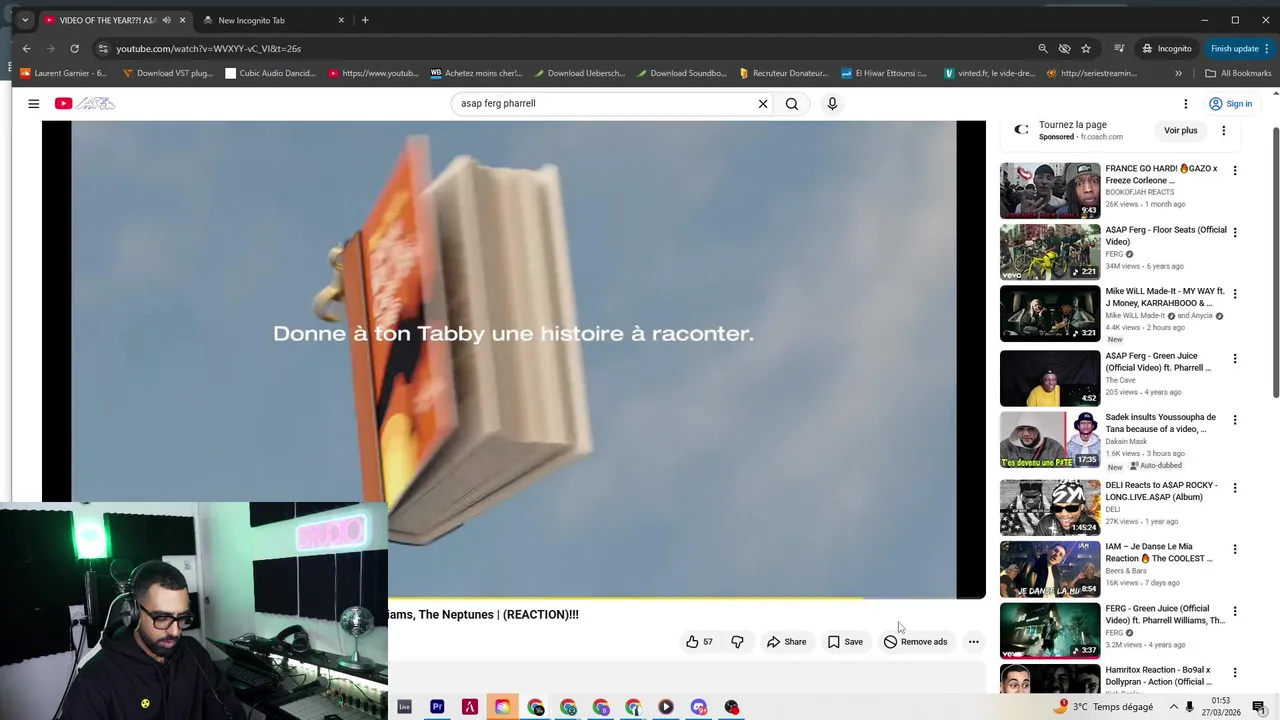Like the video with thumbs up
The image size is (1280, 720).
(700, 642)
